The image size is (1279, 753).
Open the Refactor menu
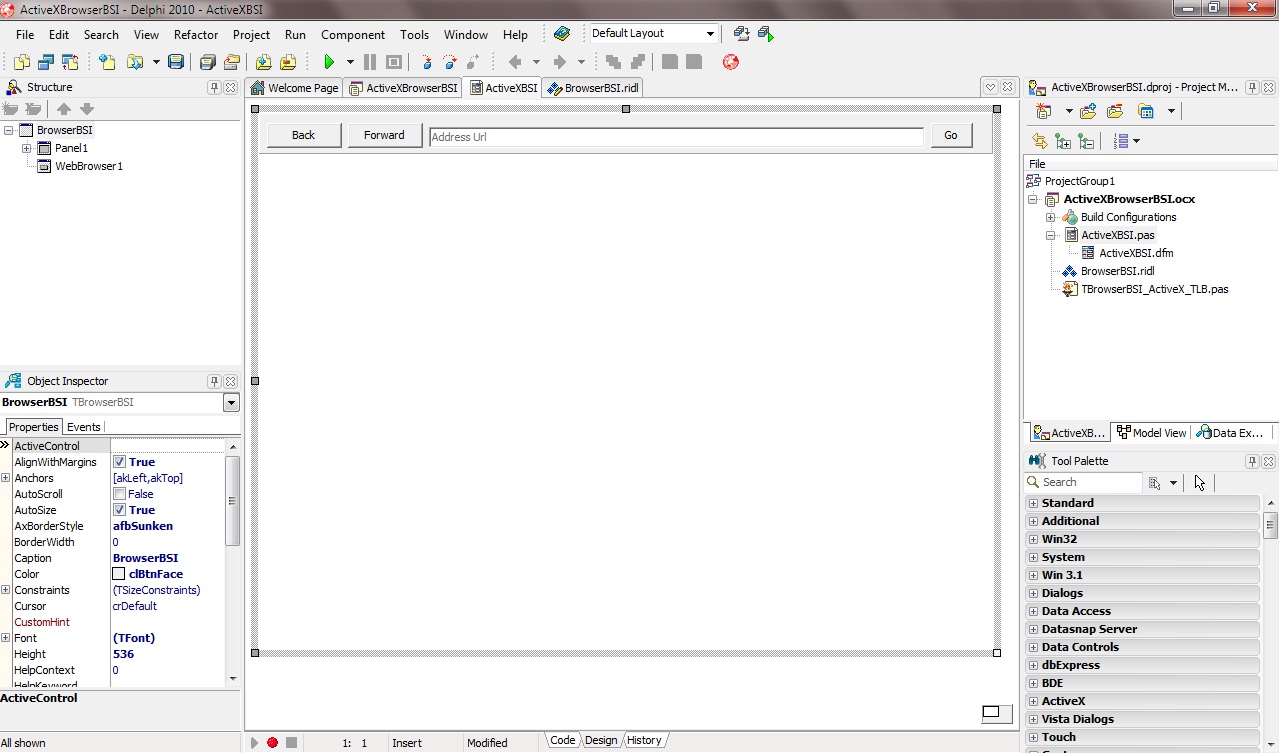[x=196, y=34]
